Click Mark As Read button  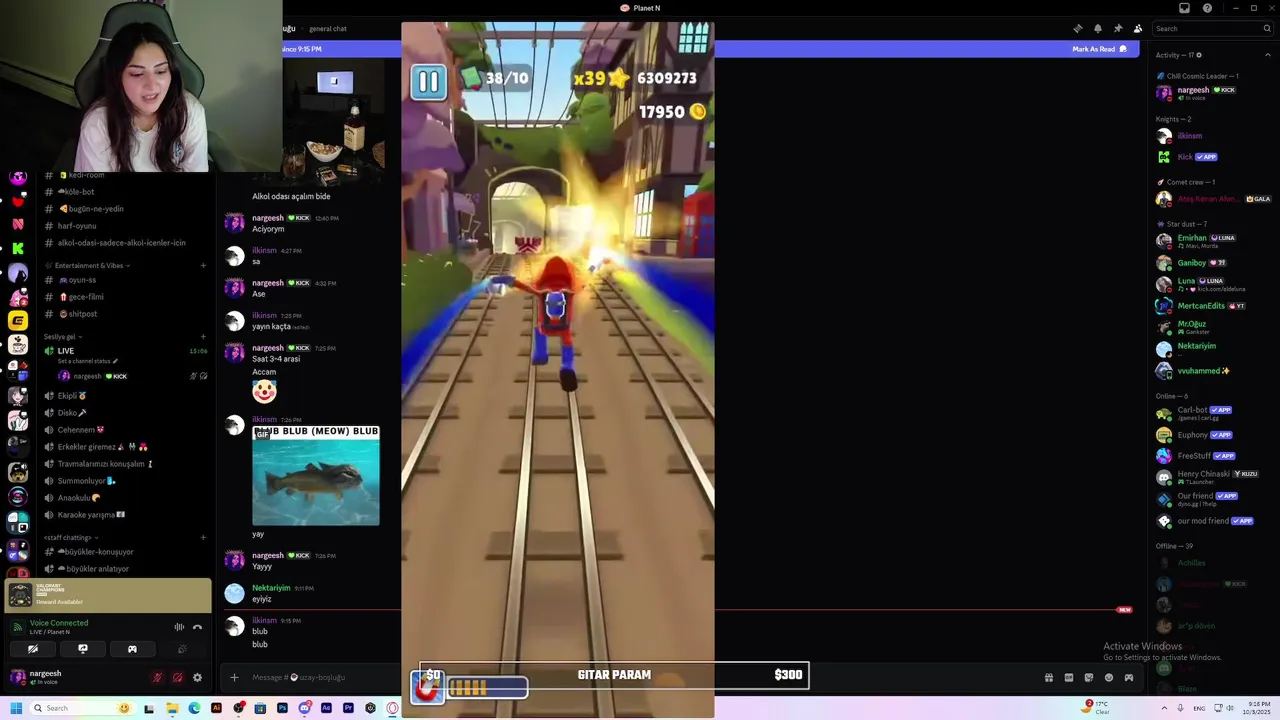pyautogui.click(x=1099, y=49)
